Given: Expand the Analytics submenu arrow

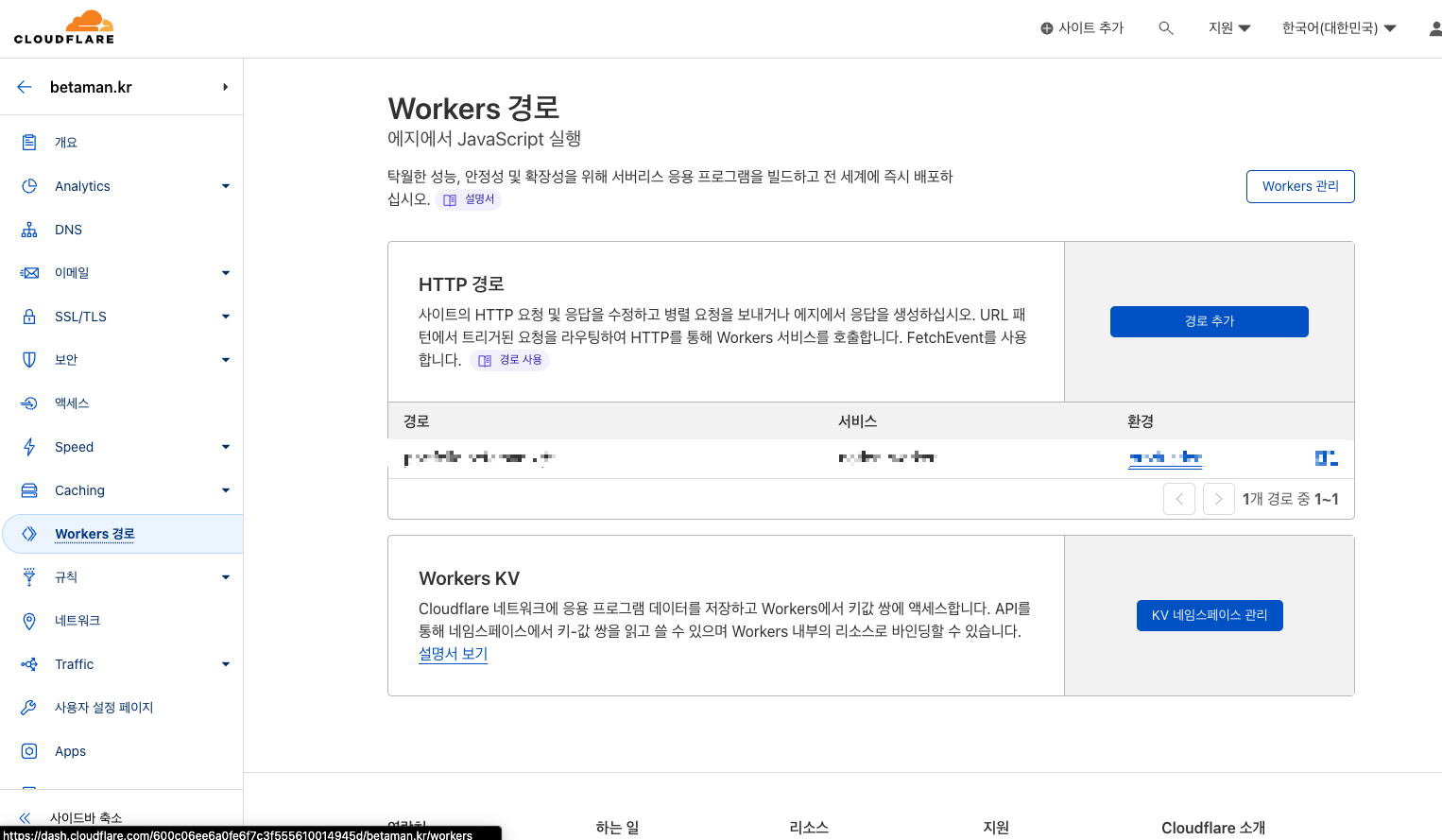Looking at the screenshot, I should point(226,186).
